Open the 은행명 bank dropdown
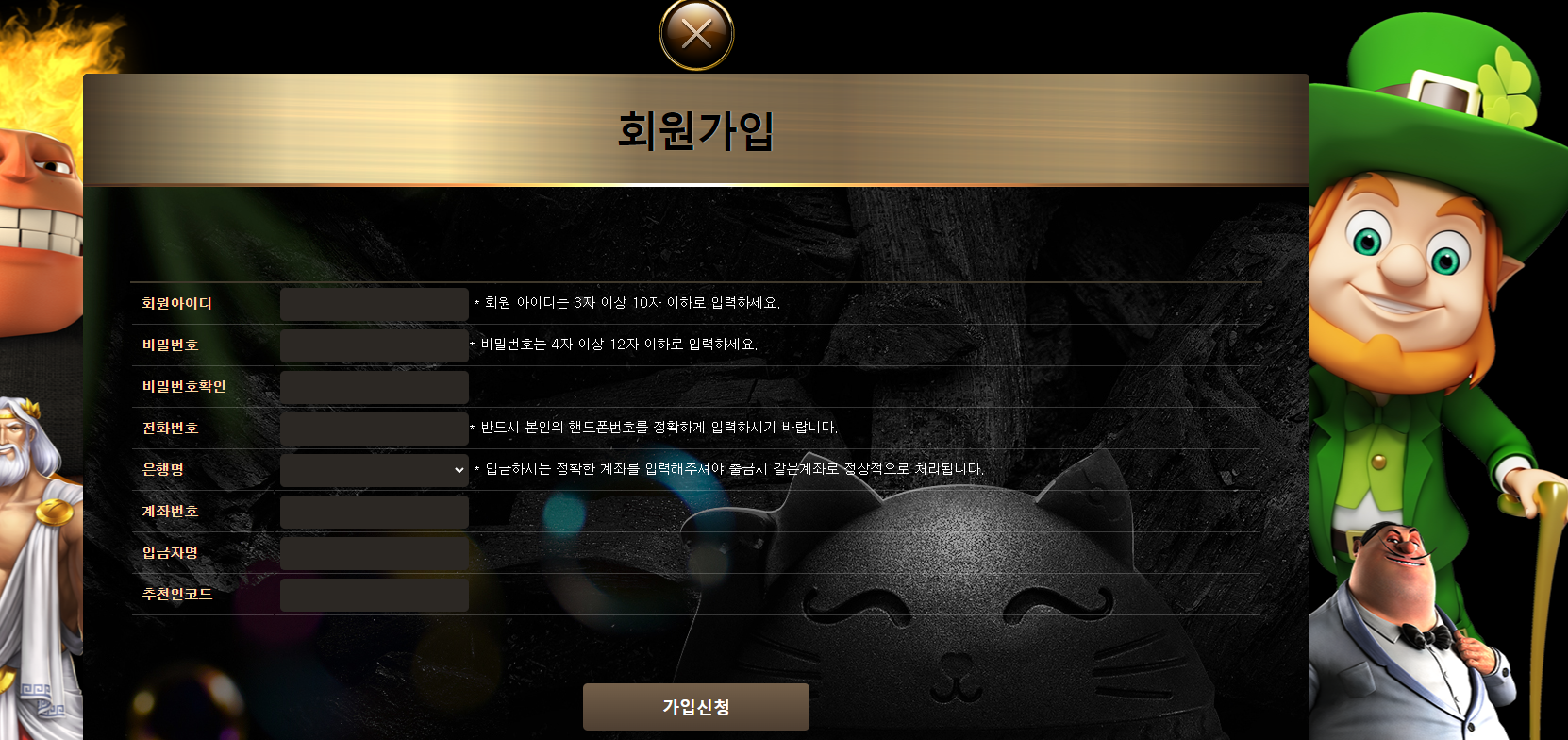Image resolution: width=1568 pixels, height=740 pixels. (375, 470)
